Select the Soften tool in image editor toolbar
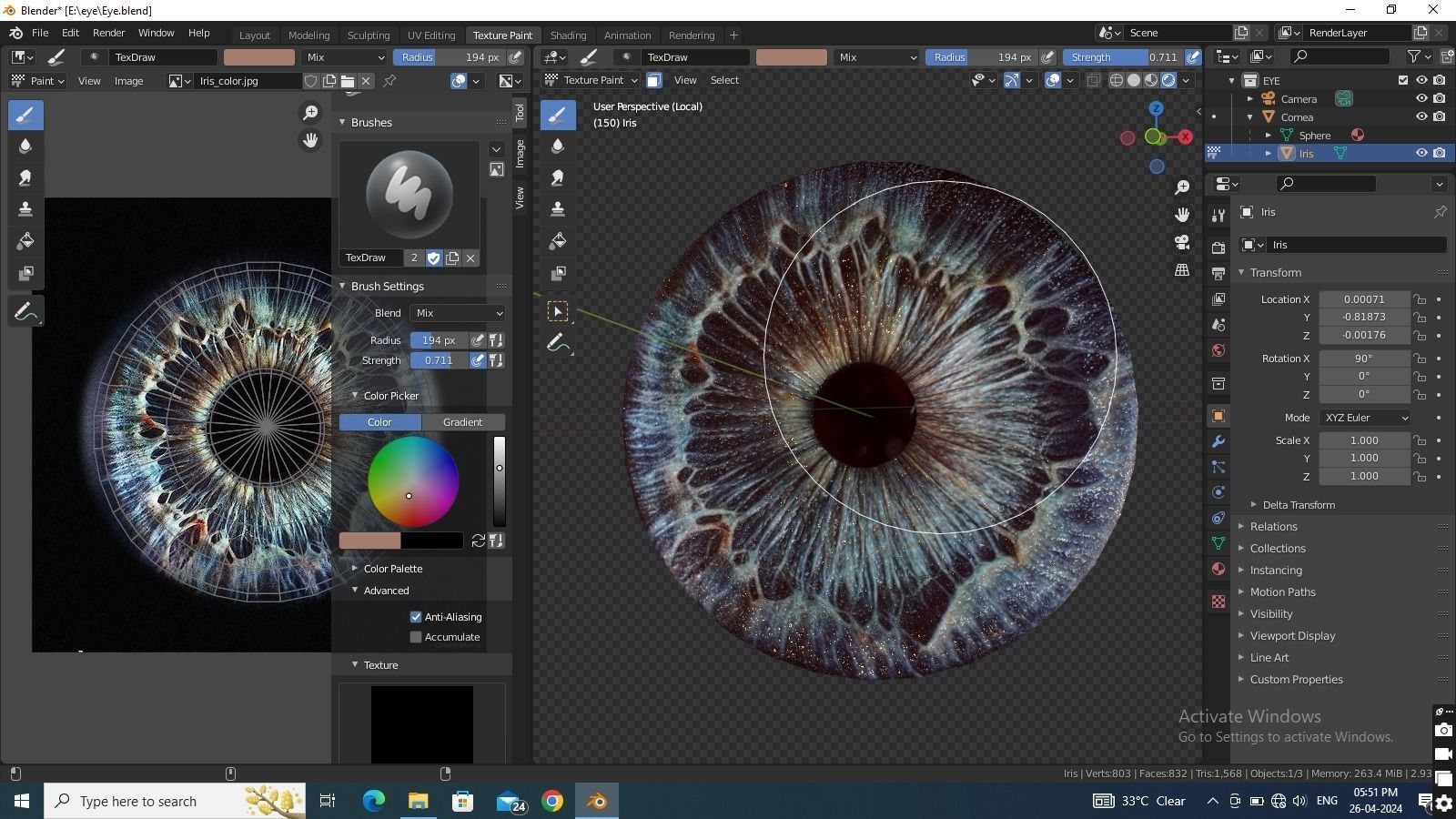The height and width of the screenshot is (819, 1456). click(x=25, y=146)
